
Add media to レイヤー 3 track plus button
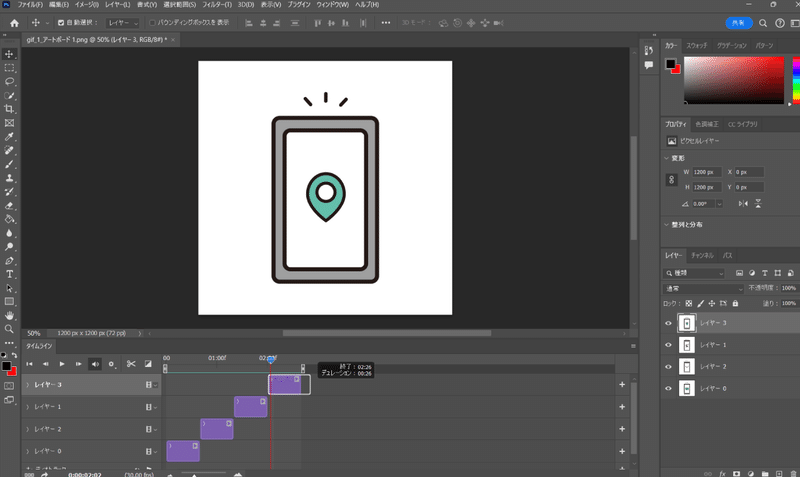tap(622, 385)
